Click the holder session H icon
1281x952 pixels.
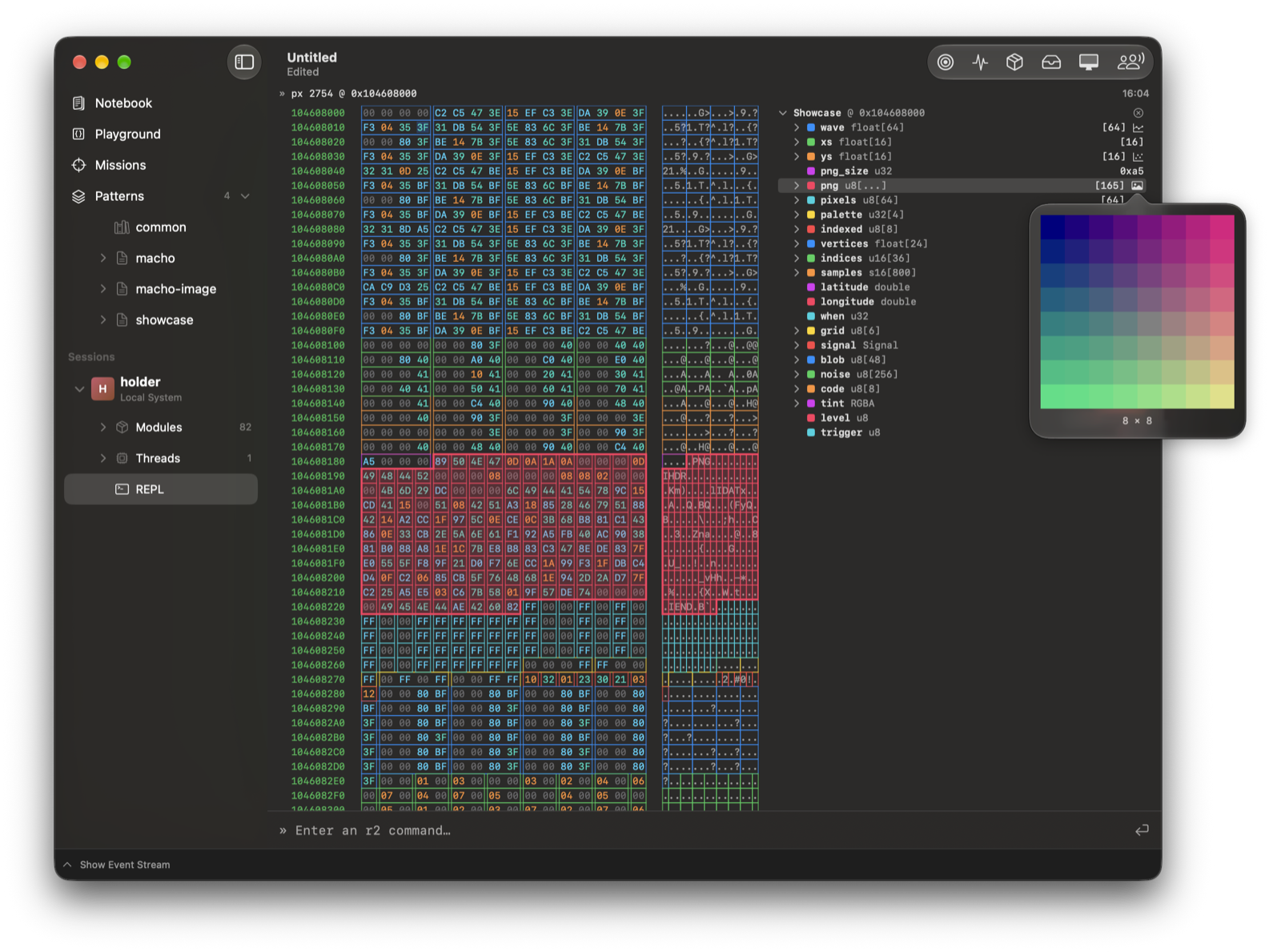coord(102,389)
